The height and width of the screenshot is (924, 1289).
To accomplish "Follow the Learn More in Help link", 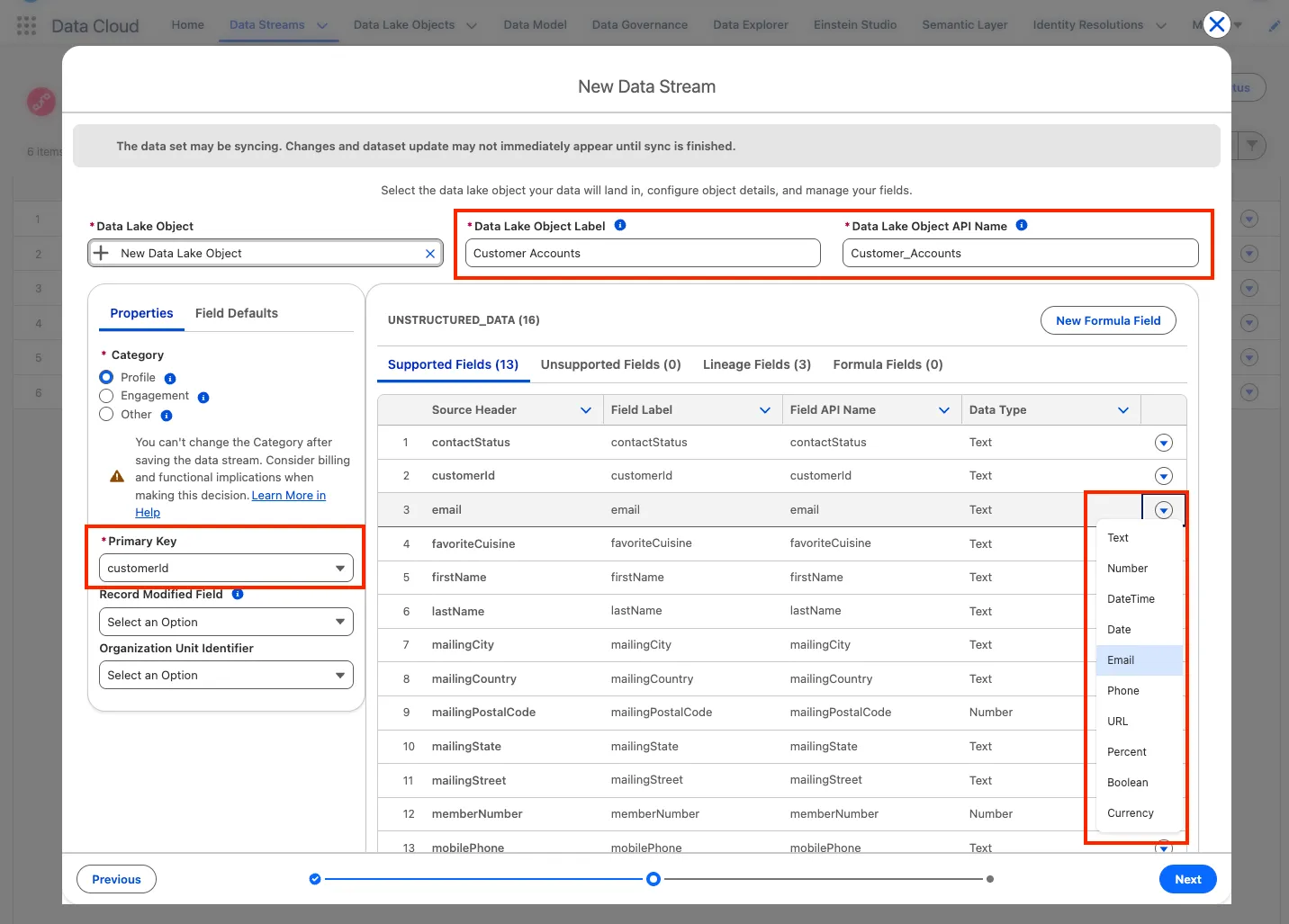I will point(288,496).
